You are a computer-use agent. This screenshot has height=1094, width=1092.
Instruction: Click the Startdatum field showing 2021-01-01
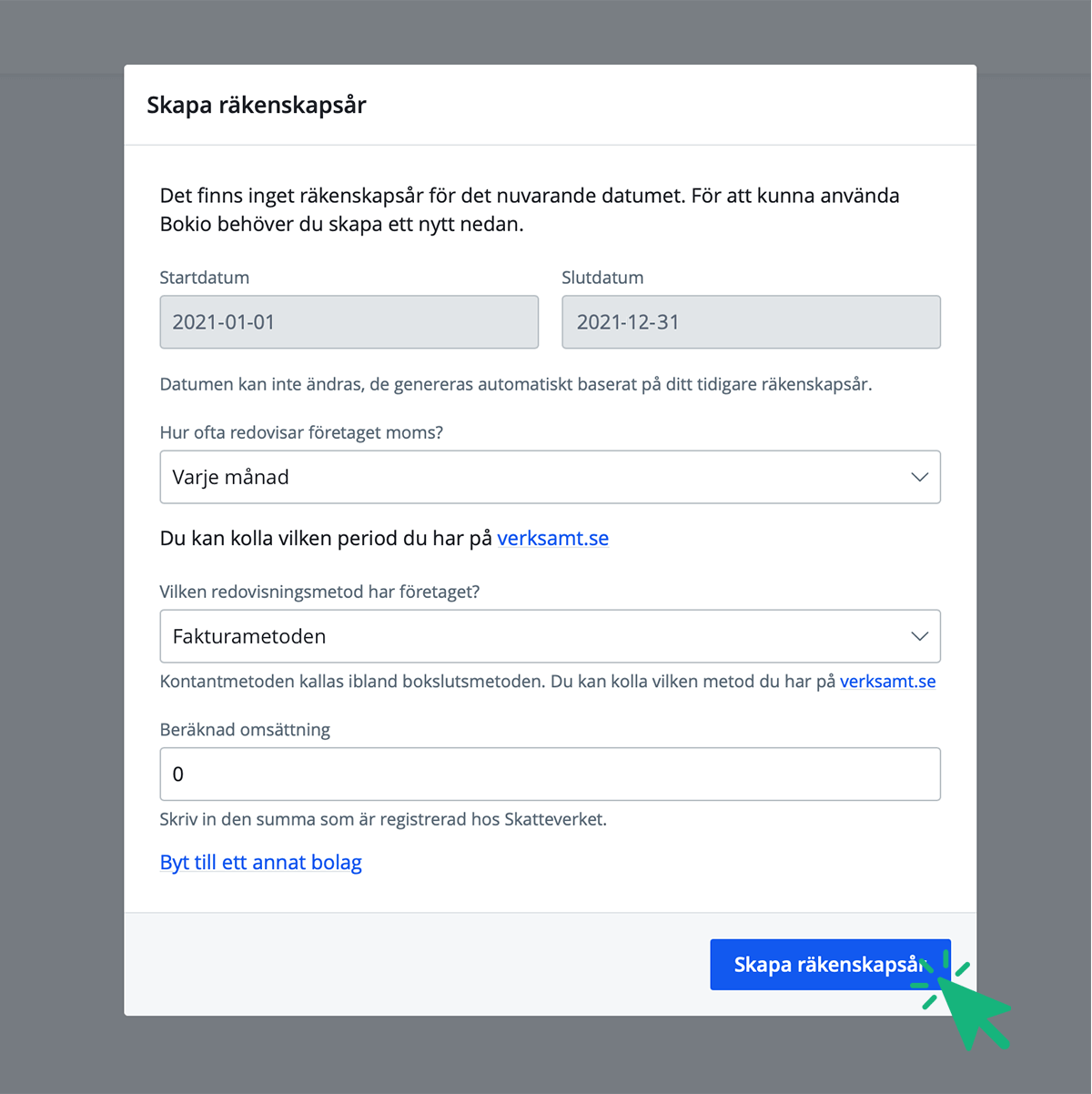[349, 322]
